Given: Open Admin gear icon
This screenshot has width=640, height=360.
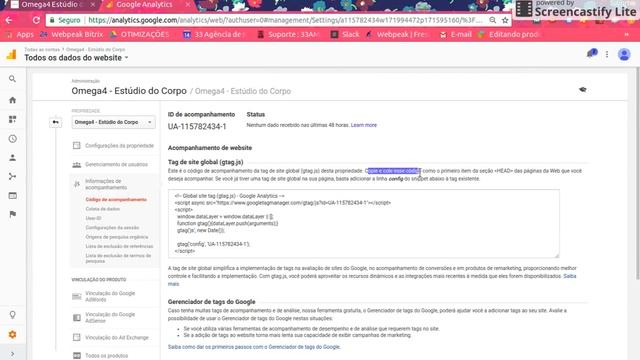Looking at the screenshot, I should click(x=12, y=335).
